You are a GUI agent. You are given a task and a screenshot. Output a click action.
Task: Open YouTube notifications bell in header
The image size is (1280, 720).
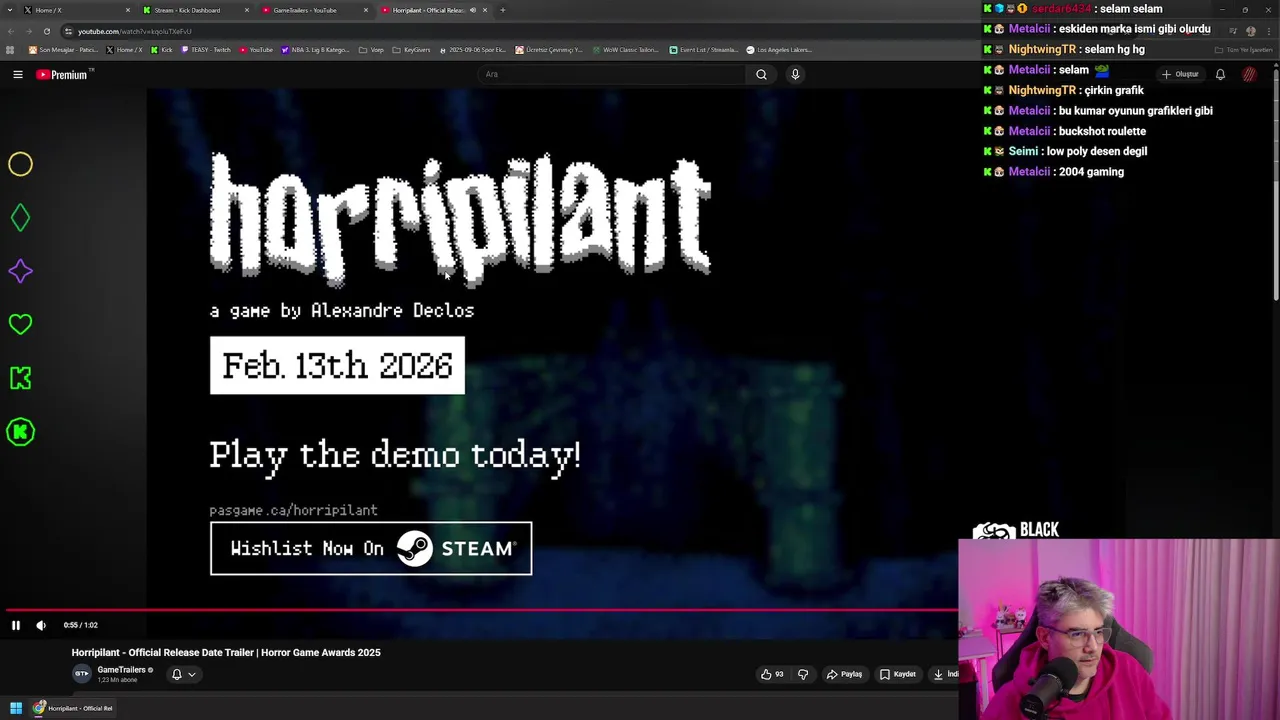click(1220, 74)
